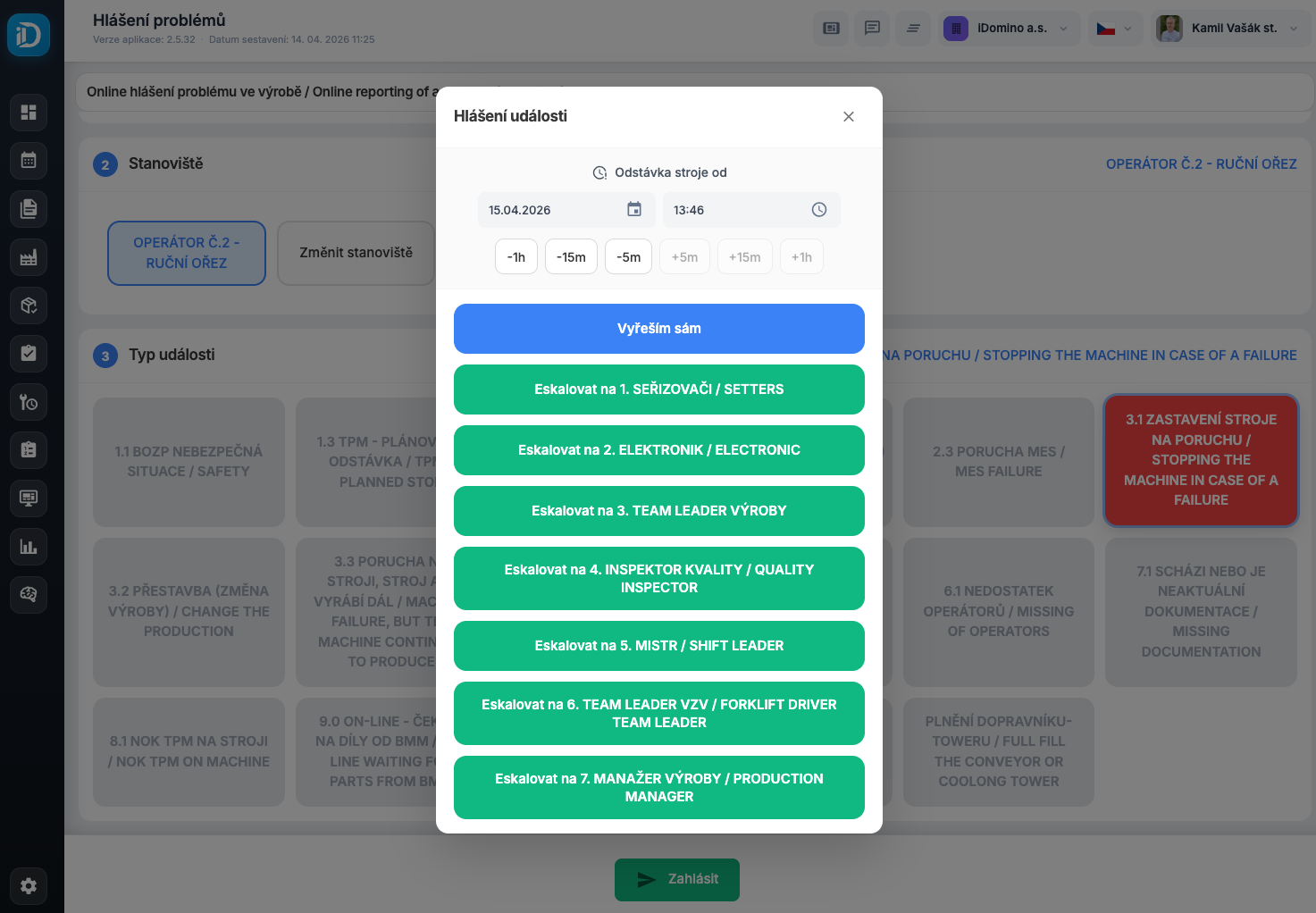The image size is (1316, 913).
Task: Open the time picker clock icon
Action: coord(818,210)
